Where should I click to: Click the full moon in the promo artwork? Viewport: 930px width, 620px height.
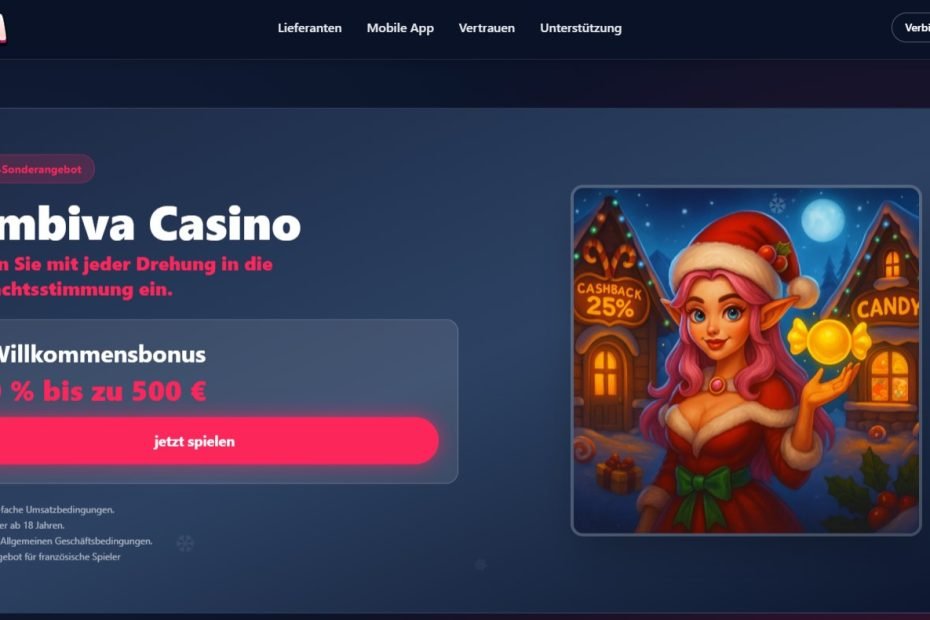point(823,220)
